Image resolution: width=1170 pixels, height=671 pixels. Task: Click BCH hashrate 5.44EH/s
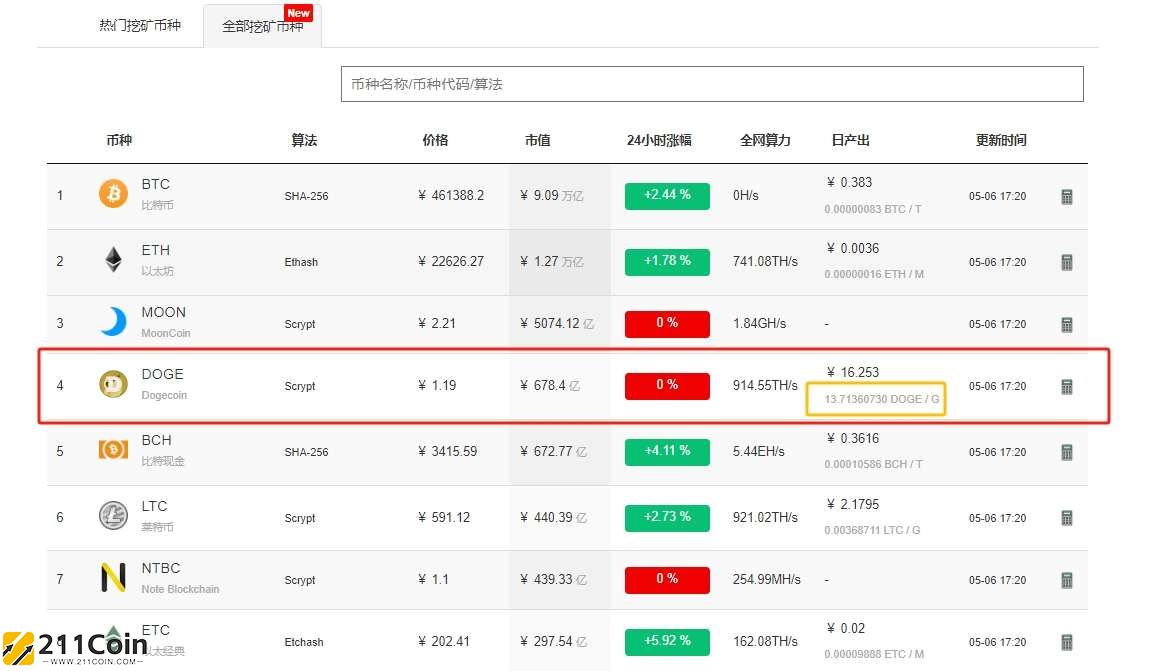(758, 452)
